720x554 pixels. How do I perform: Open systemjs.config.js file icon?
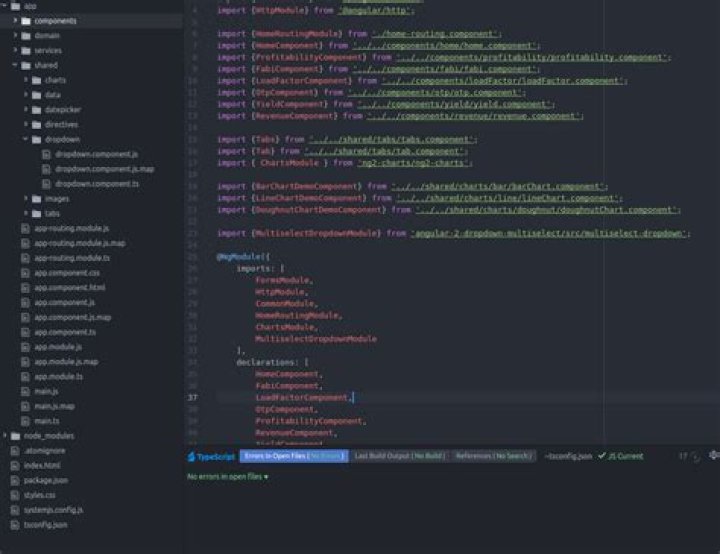pos(15,510)
